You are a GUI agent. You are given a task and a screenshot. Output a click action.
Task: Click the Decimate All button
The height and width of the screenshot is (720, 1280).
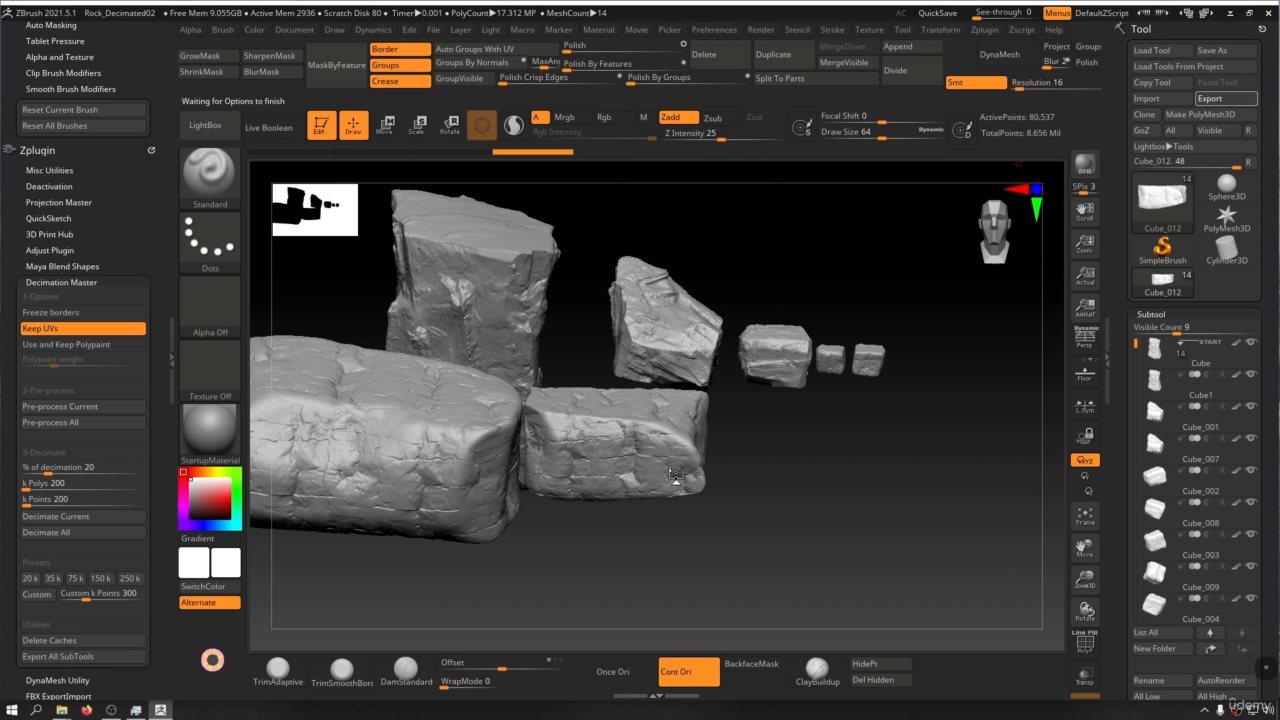point(84,532)
